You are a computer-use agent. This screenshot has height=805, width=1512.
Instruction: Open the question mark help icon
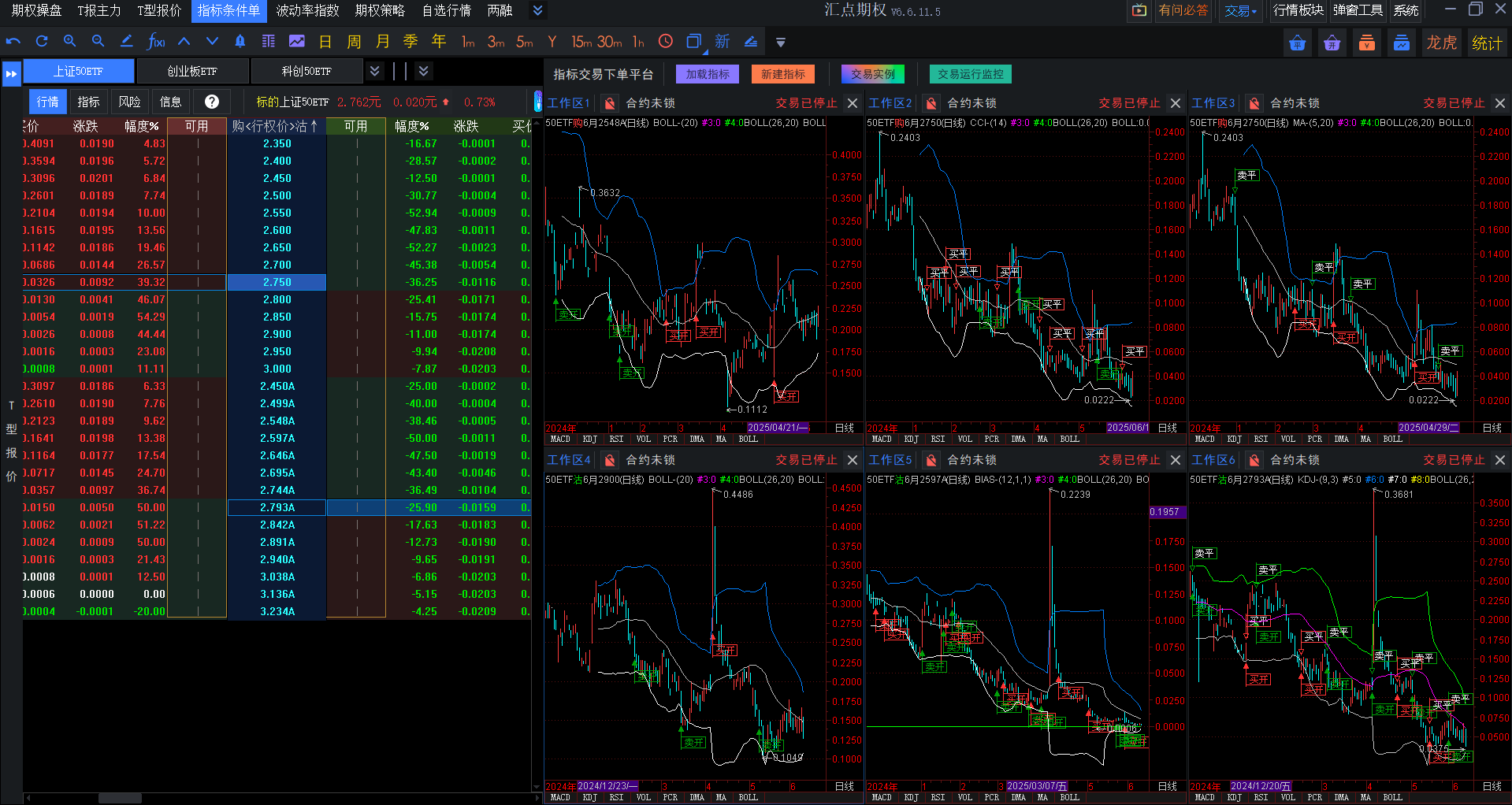tap(212, 102)
